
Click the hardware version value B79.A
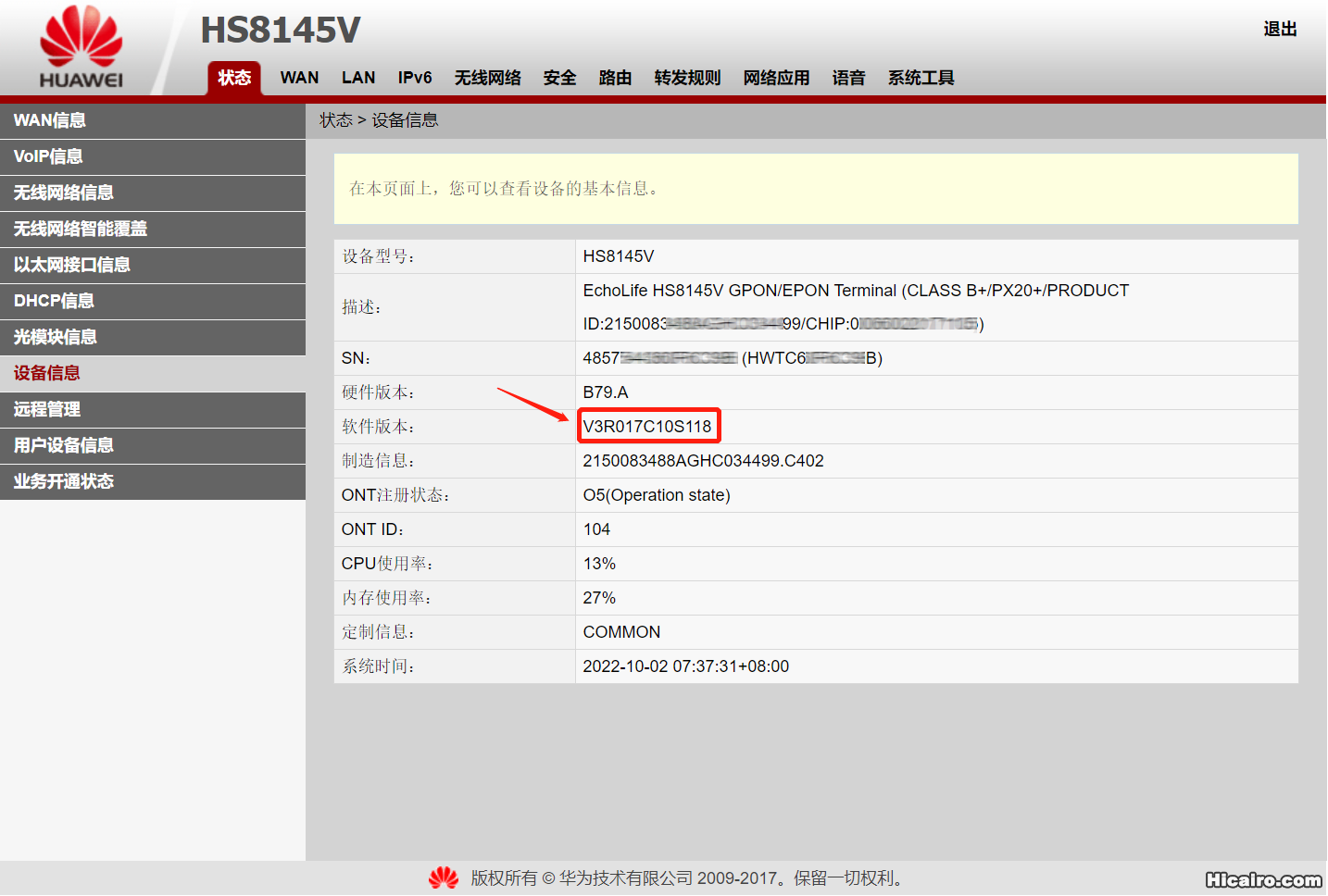(606, 392)
